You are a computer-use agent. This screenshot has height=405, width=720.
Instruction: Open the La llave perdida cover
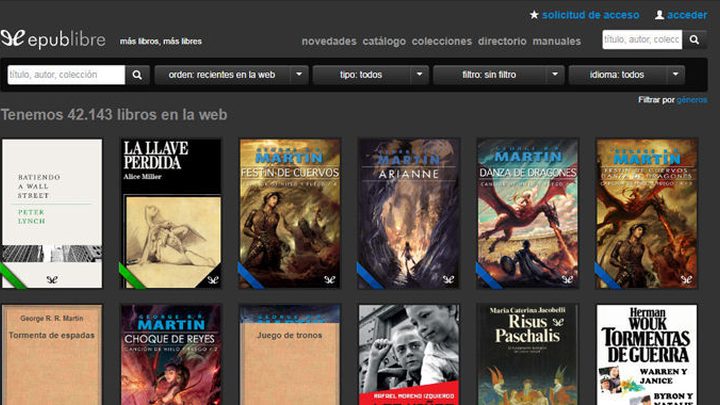(171, 214)
